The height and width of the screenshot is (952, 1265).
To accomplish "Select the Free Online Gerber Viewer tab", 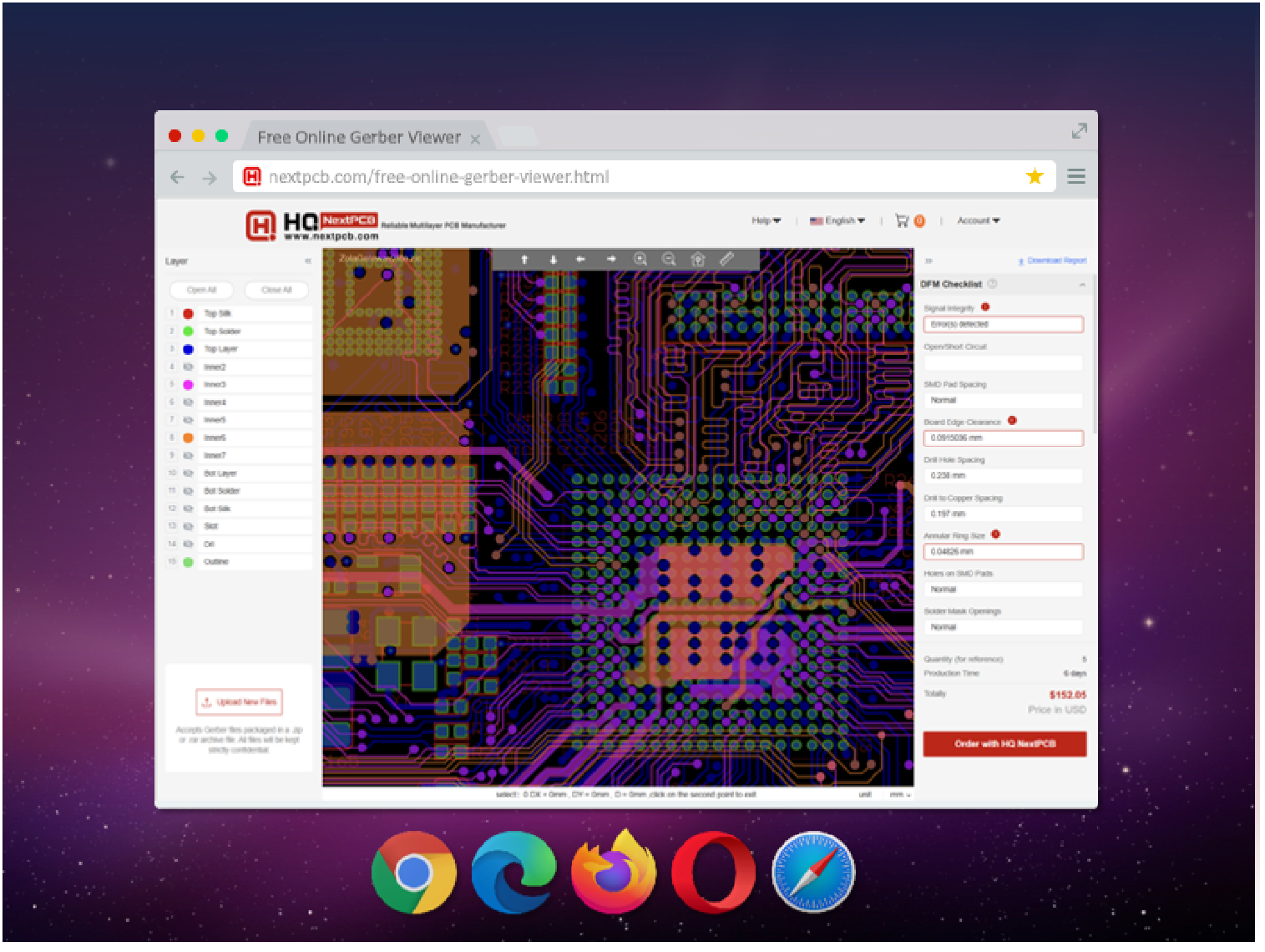I will pyautogui.click(x=359, y=137).
